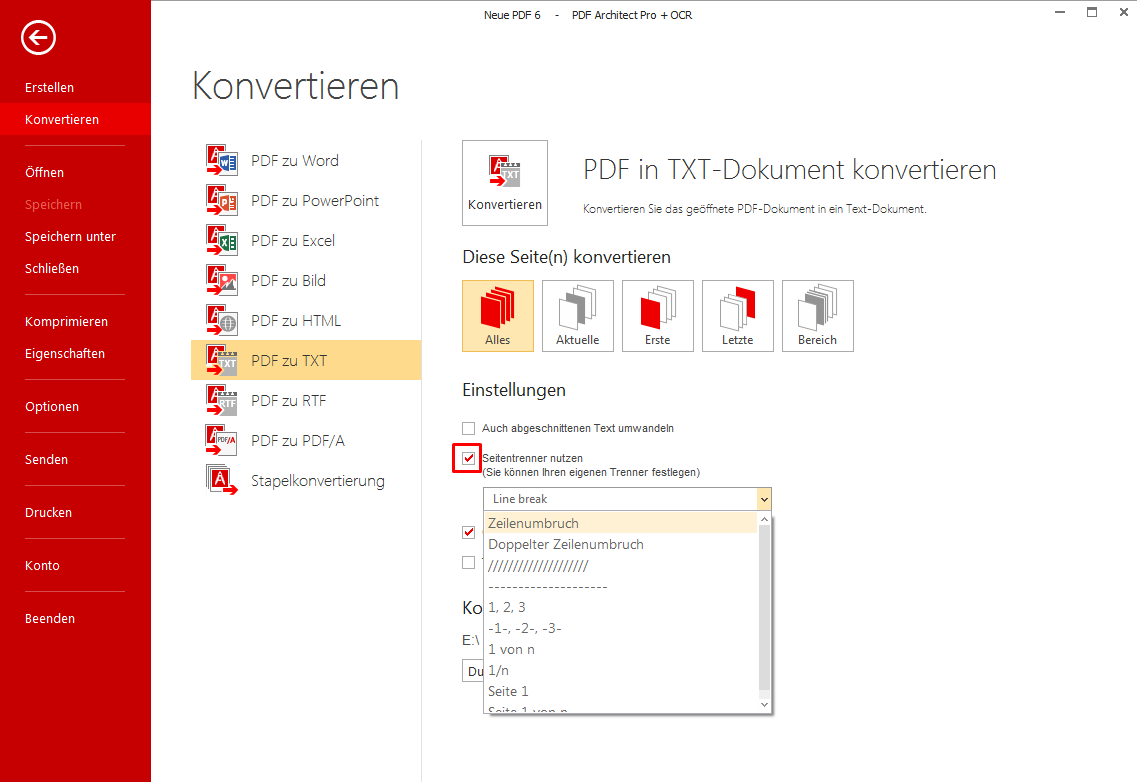Select the PDF zu Word label

click(x=294, y=160)
